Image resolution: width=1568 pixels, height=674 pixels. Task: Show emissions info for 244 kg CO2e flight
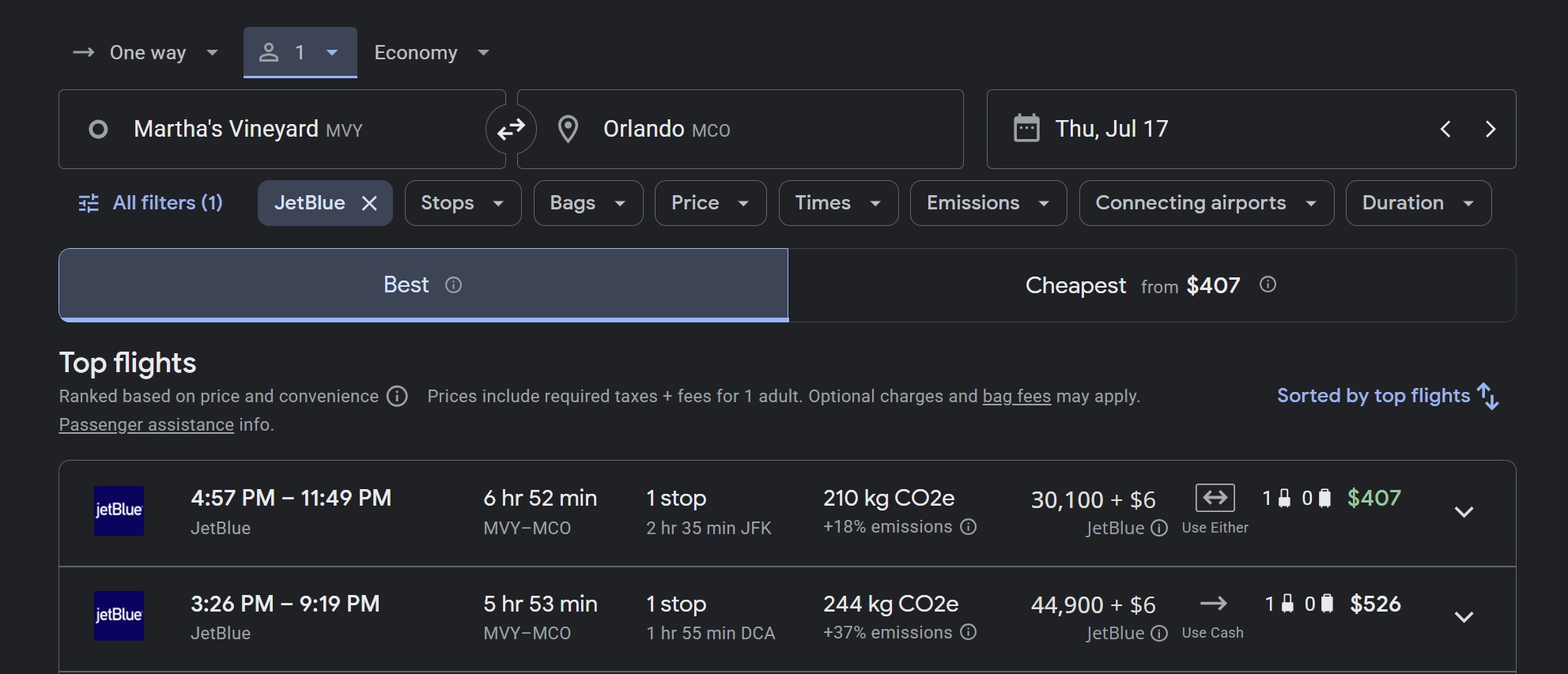click(x=969, y=632)
